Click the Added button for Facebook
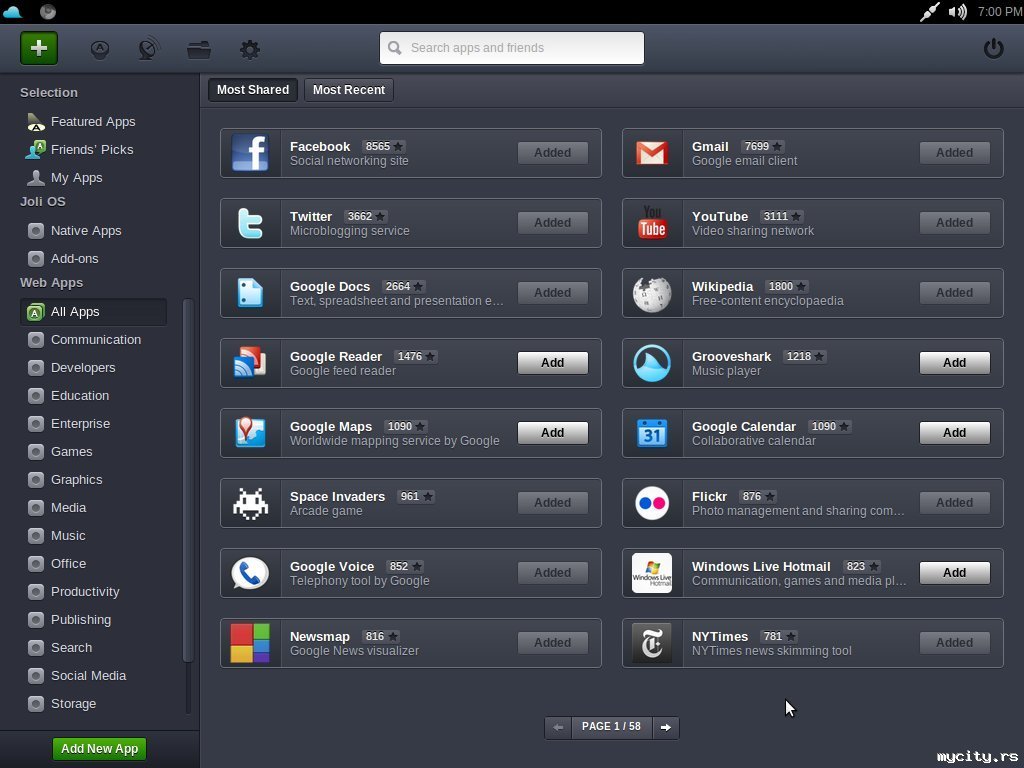 [x=552, y=153]
